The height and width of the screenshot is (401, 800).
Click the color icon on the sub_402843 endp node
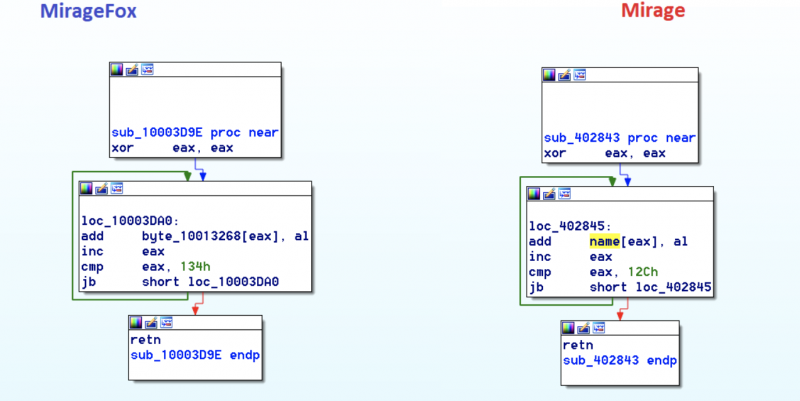pyautogui.click(x=569, y=327)
